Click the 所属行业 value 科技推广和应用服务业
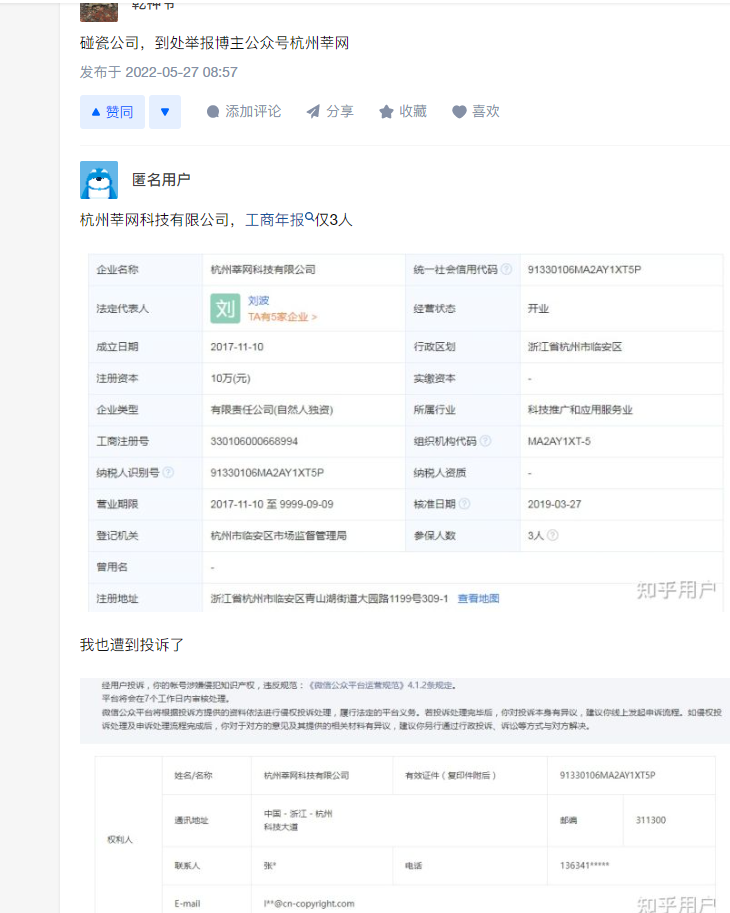Screen dimensions: 730x913 point(580,410)
